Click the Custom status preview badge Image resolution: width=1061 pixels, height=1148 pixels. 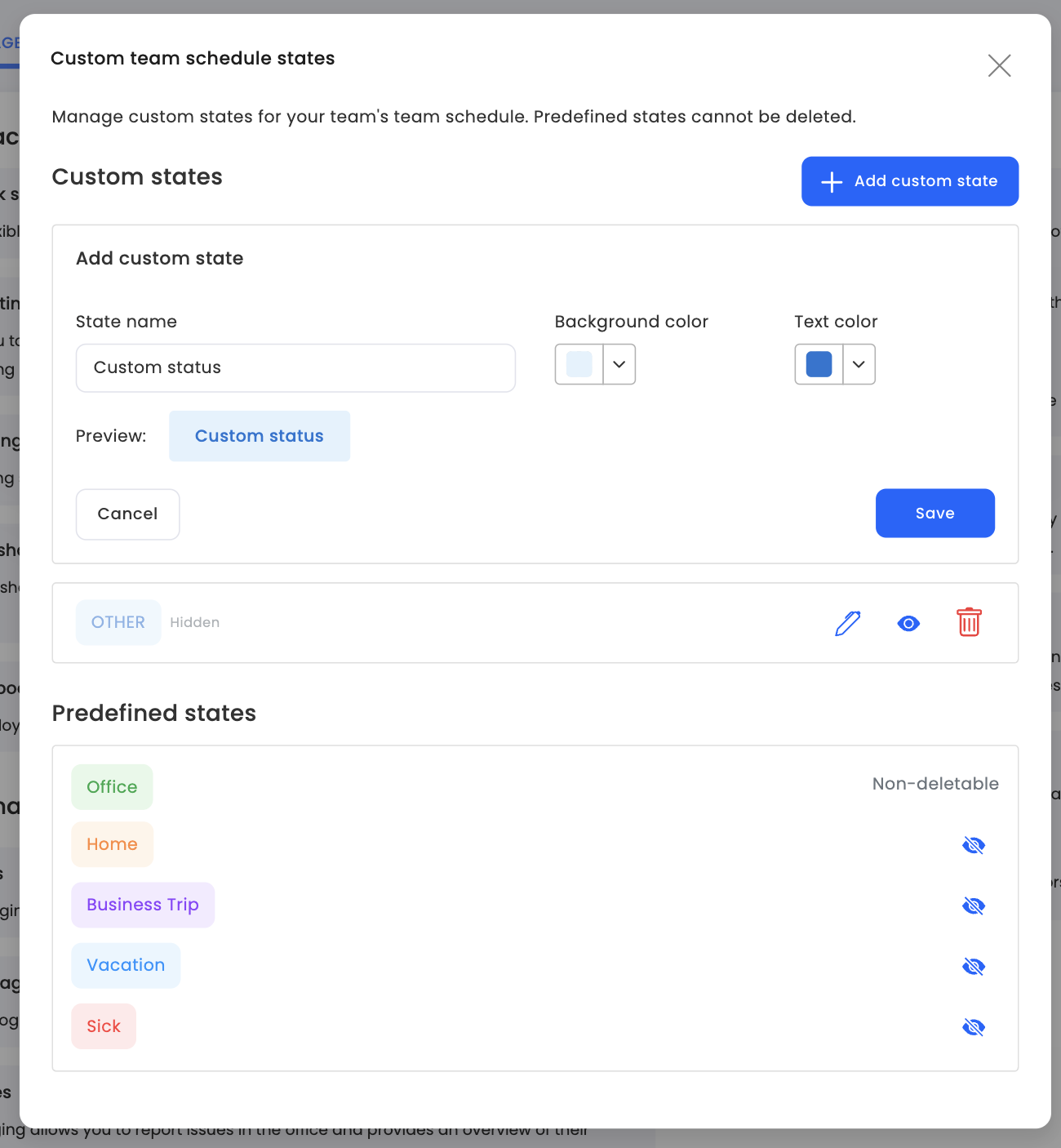[x=260, y=436]
